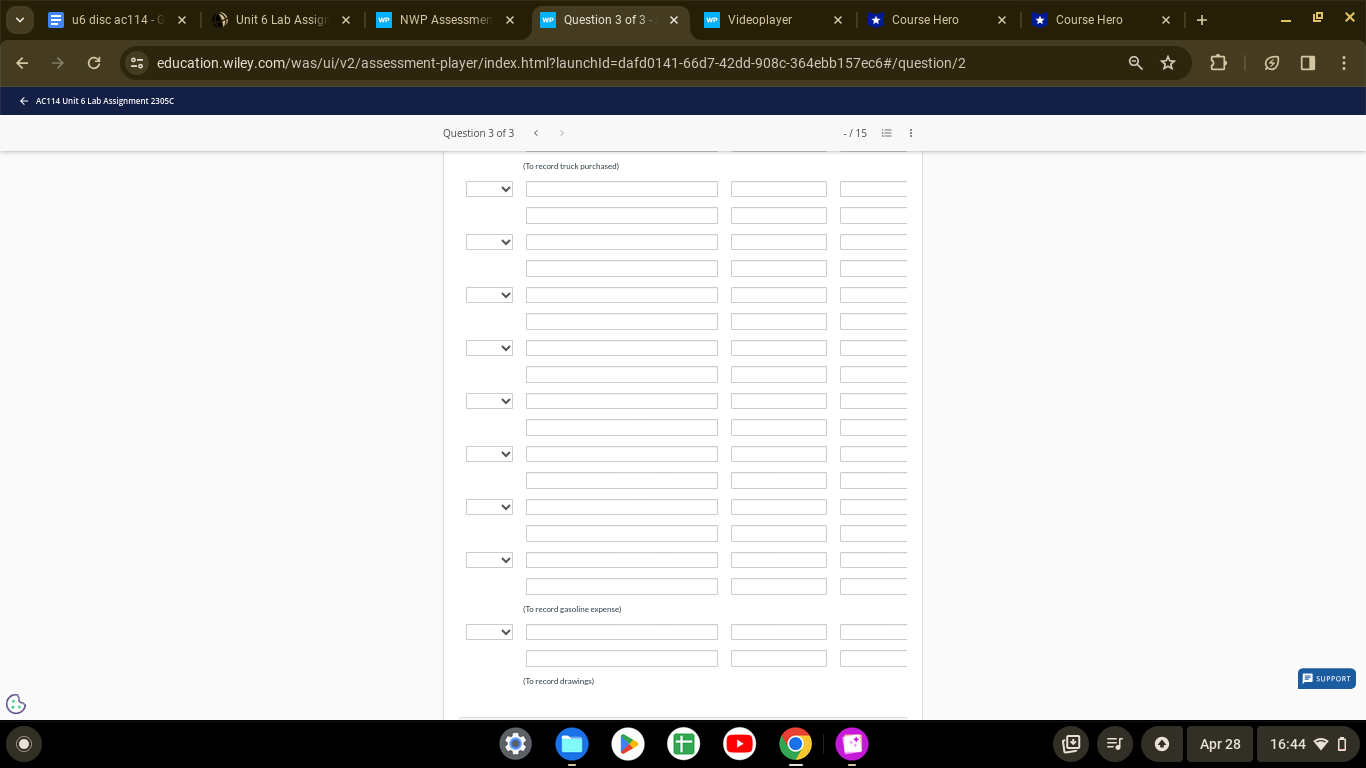Open the seventh date dropdown in the journal
This screenshot has height=768, width=1366.
tap(489, 507)
